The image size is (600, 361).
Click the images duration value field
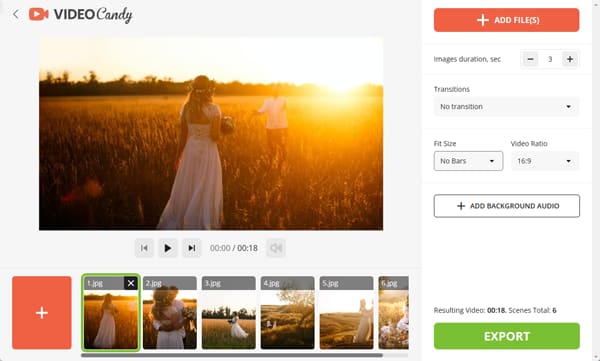pyautogui.click(x=550, y=59)
